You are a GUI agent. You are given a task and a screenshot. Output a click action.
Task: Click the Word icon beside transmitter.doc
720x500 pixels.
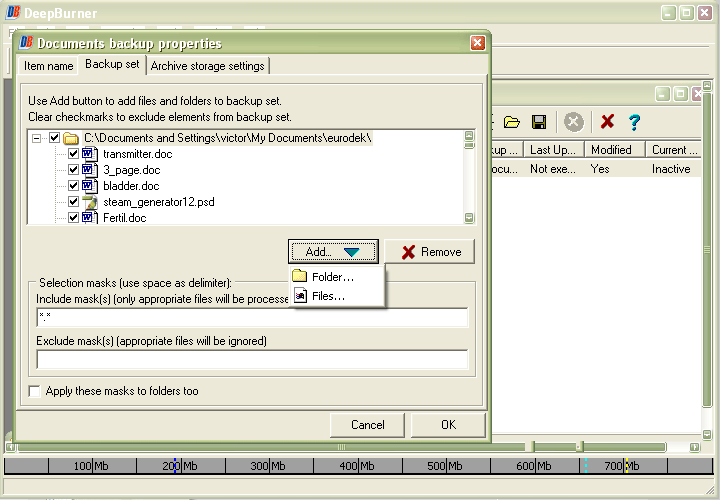pyautogui.click(x=90, y=154)
